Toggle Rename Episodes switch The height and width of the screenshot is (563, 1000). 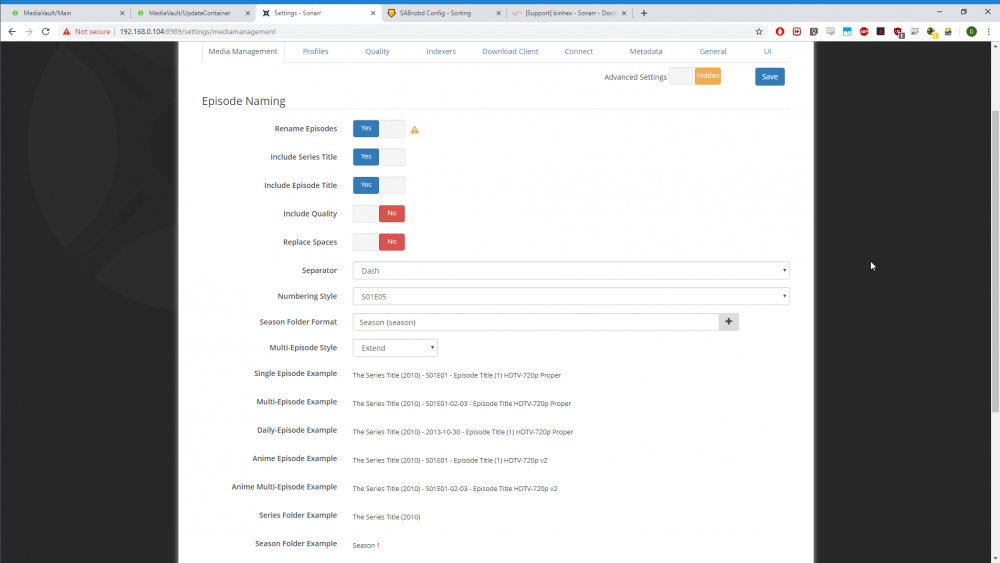(x=379, y=128)
